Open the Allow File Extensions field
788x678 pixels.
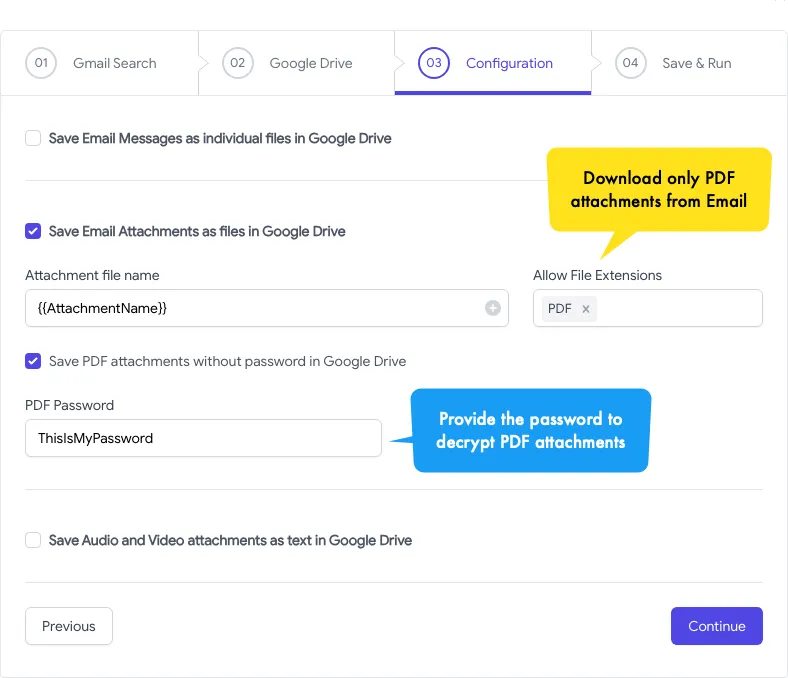(680, 309)
